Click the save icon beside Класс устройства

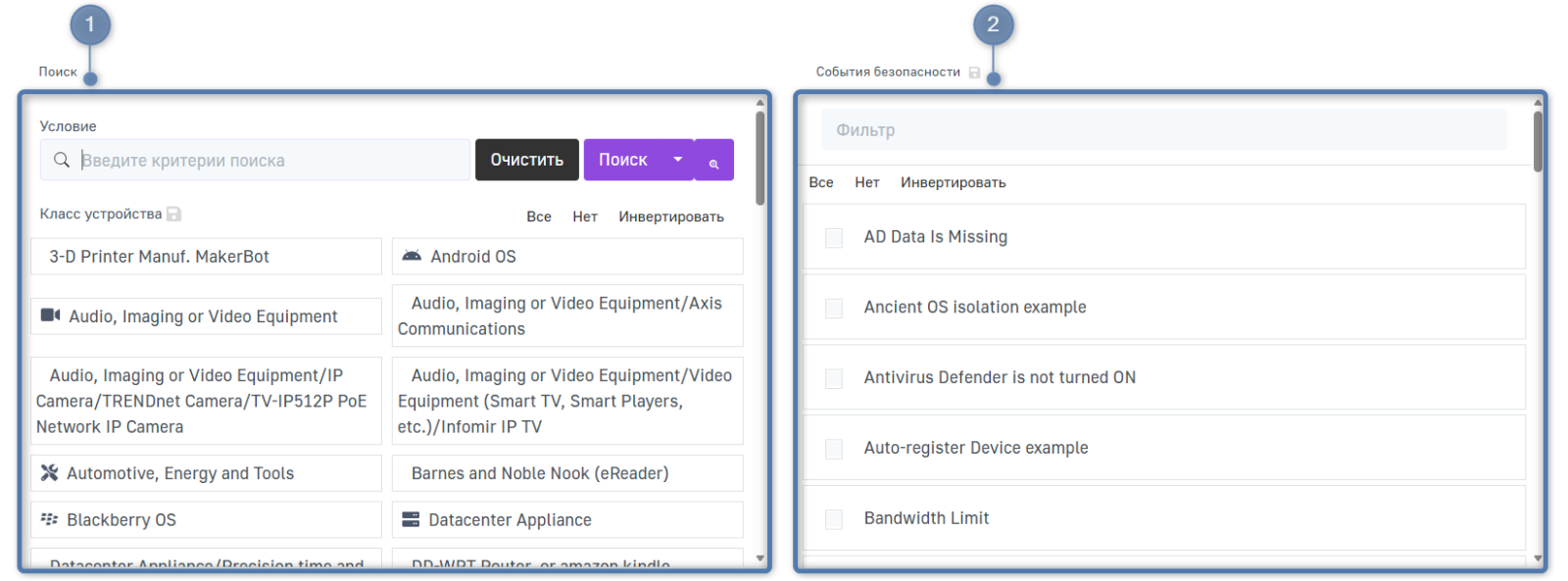(x=173, y=215)
